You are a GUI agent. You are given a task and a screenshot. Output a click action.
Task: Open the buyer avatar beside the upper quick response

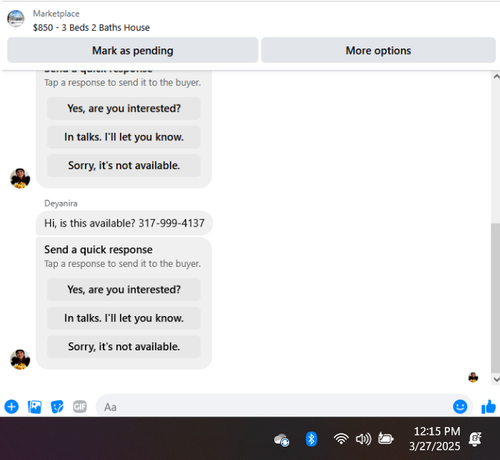click(20, 178)
